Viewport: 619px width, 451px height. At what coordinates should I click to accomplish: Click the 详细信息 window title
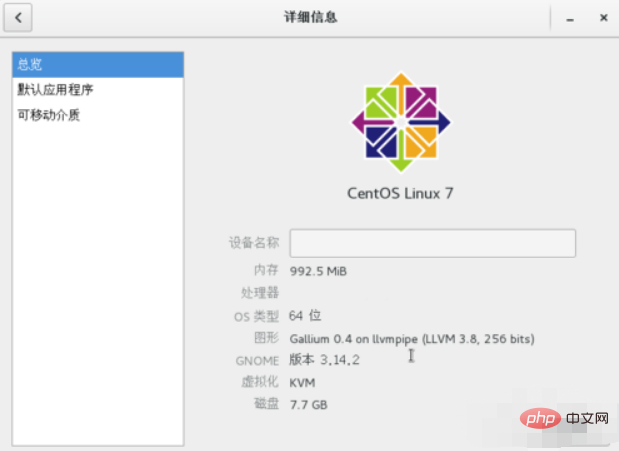(x=311, y=17)
